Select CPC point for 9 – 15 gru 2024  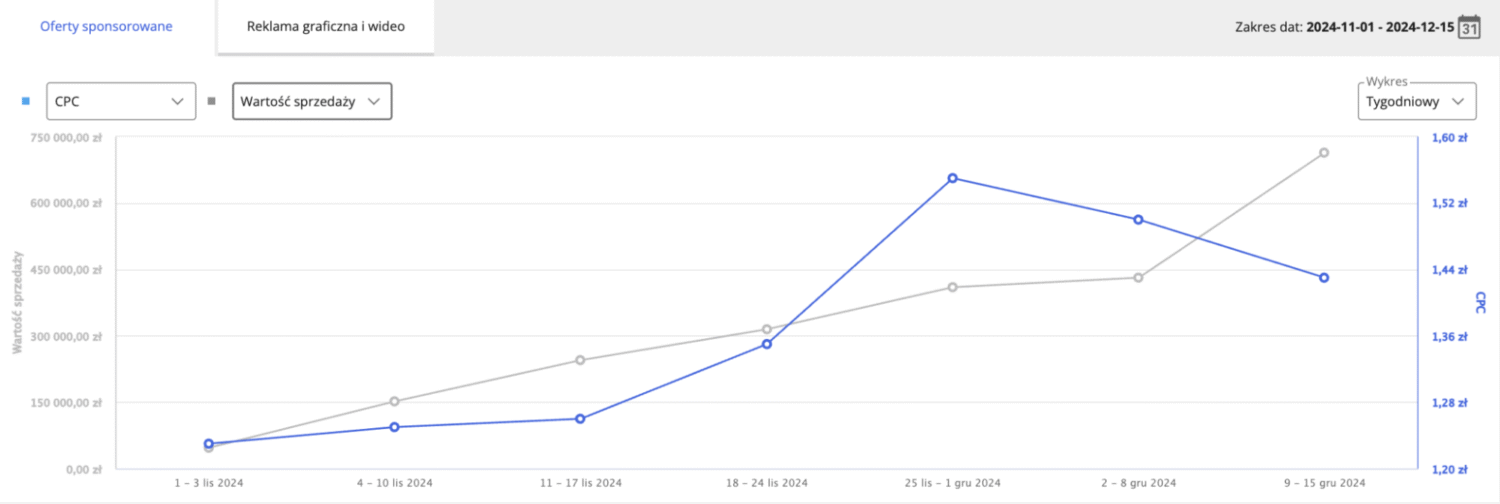[1324, 277]
